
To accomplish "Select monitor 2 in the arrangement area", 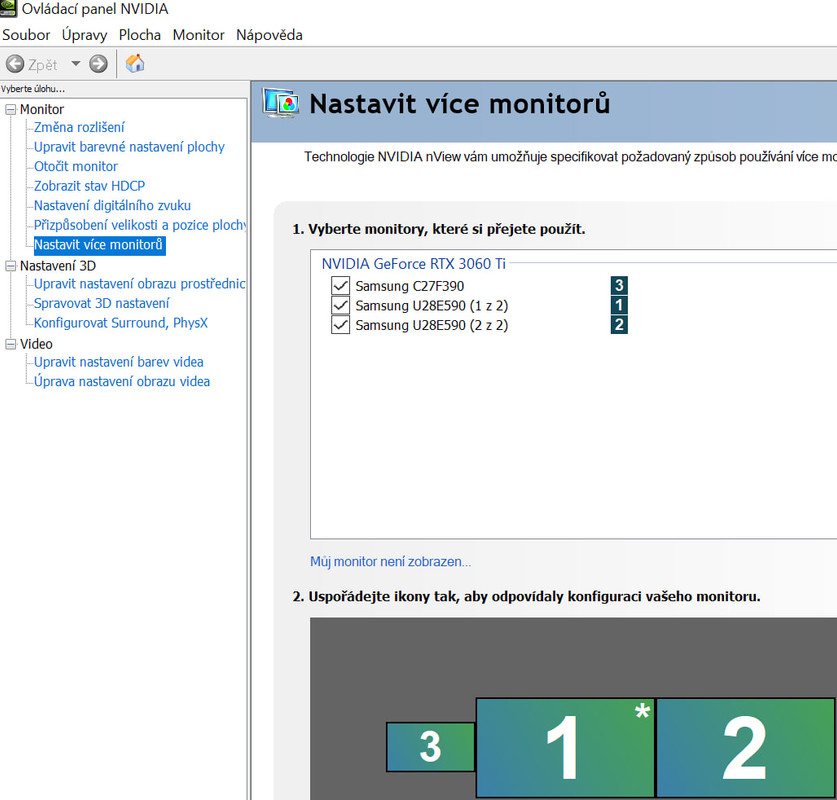I will coord(745,747).
